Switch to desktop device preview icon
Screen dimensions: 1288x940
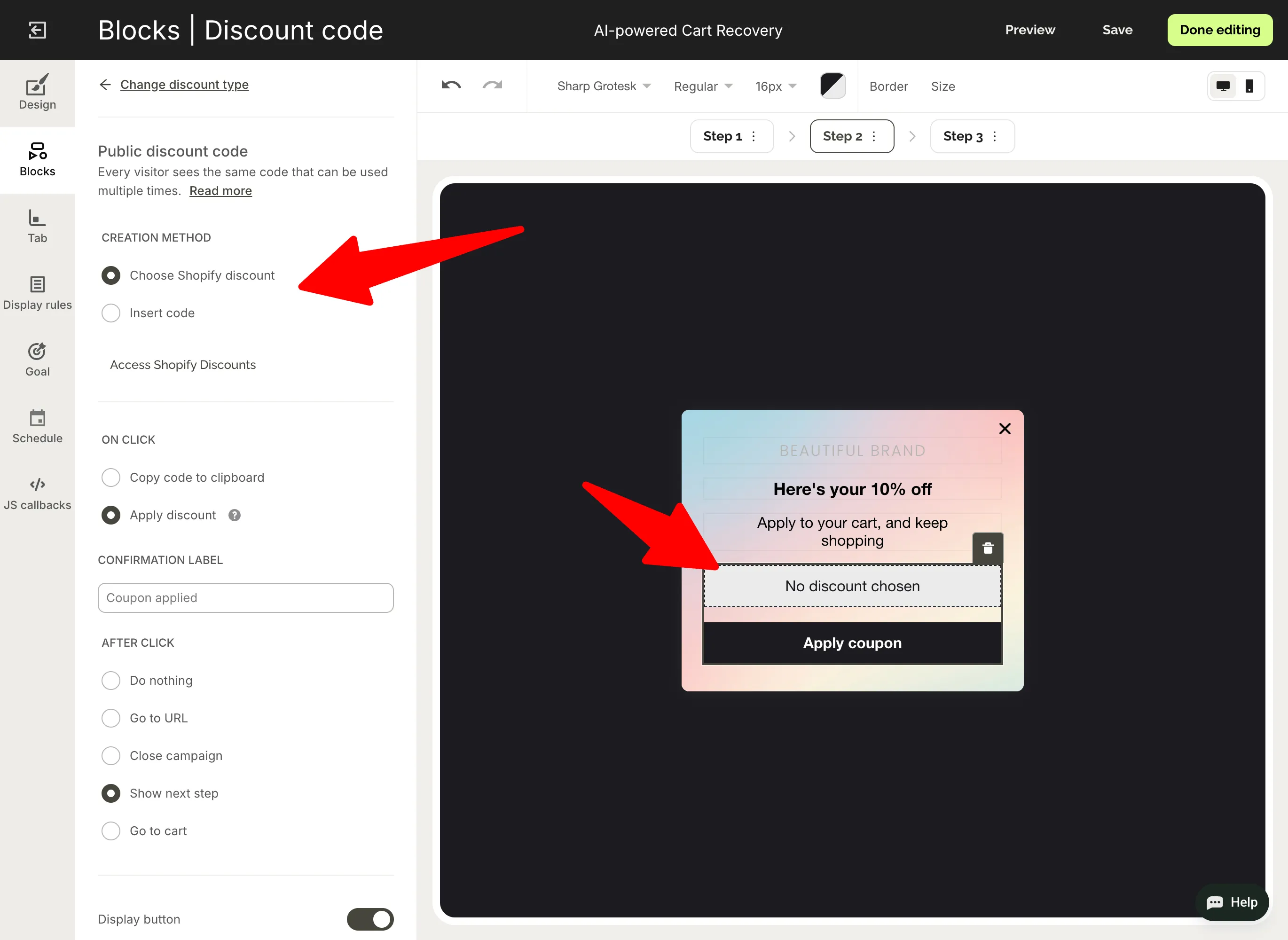1223,86
